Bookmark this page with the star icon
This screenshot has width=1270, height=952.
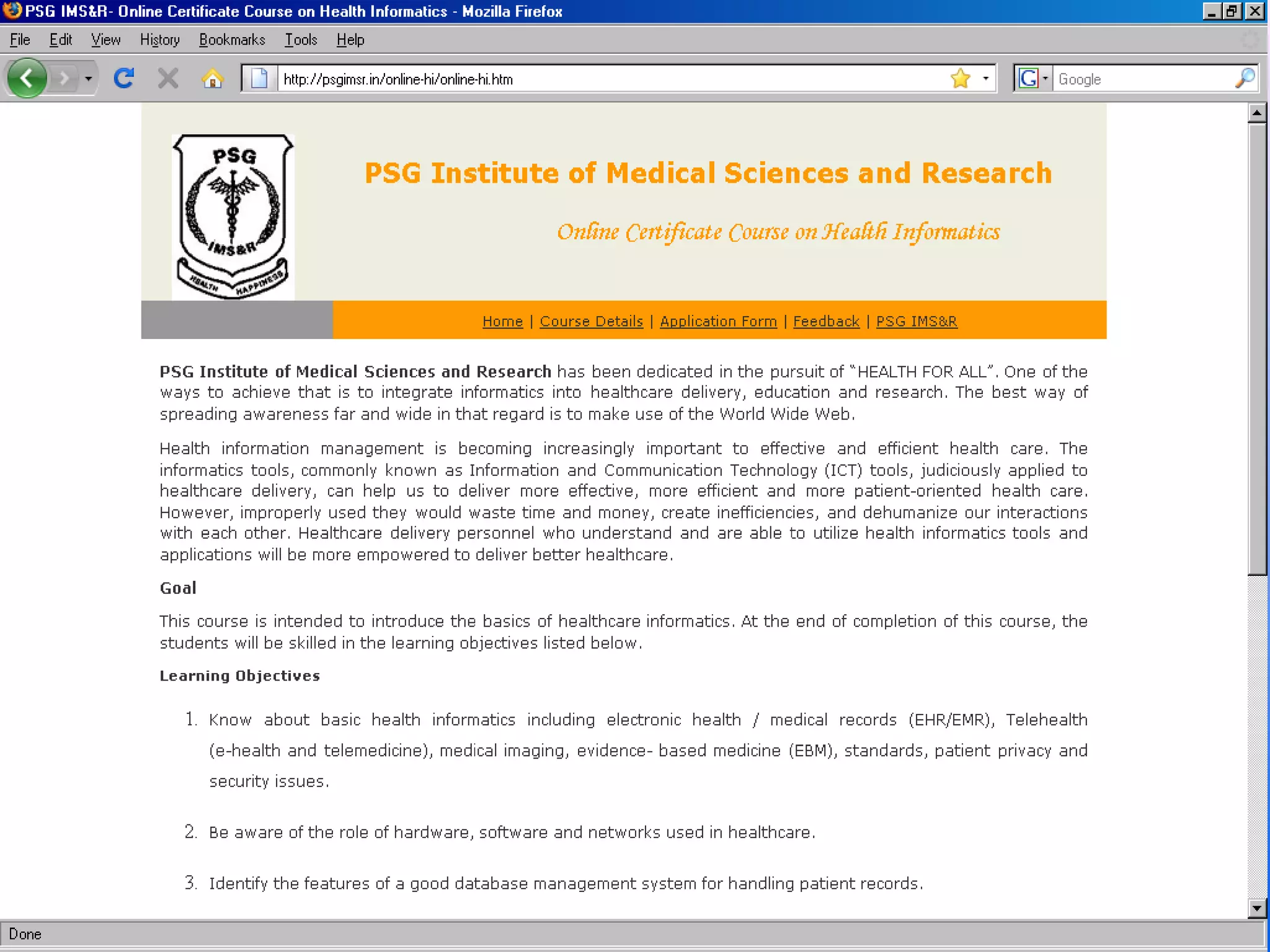tap(960, 79)
